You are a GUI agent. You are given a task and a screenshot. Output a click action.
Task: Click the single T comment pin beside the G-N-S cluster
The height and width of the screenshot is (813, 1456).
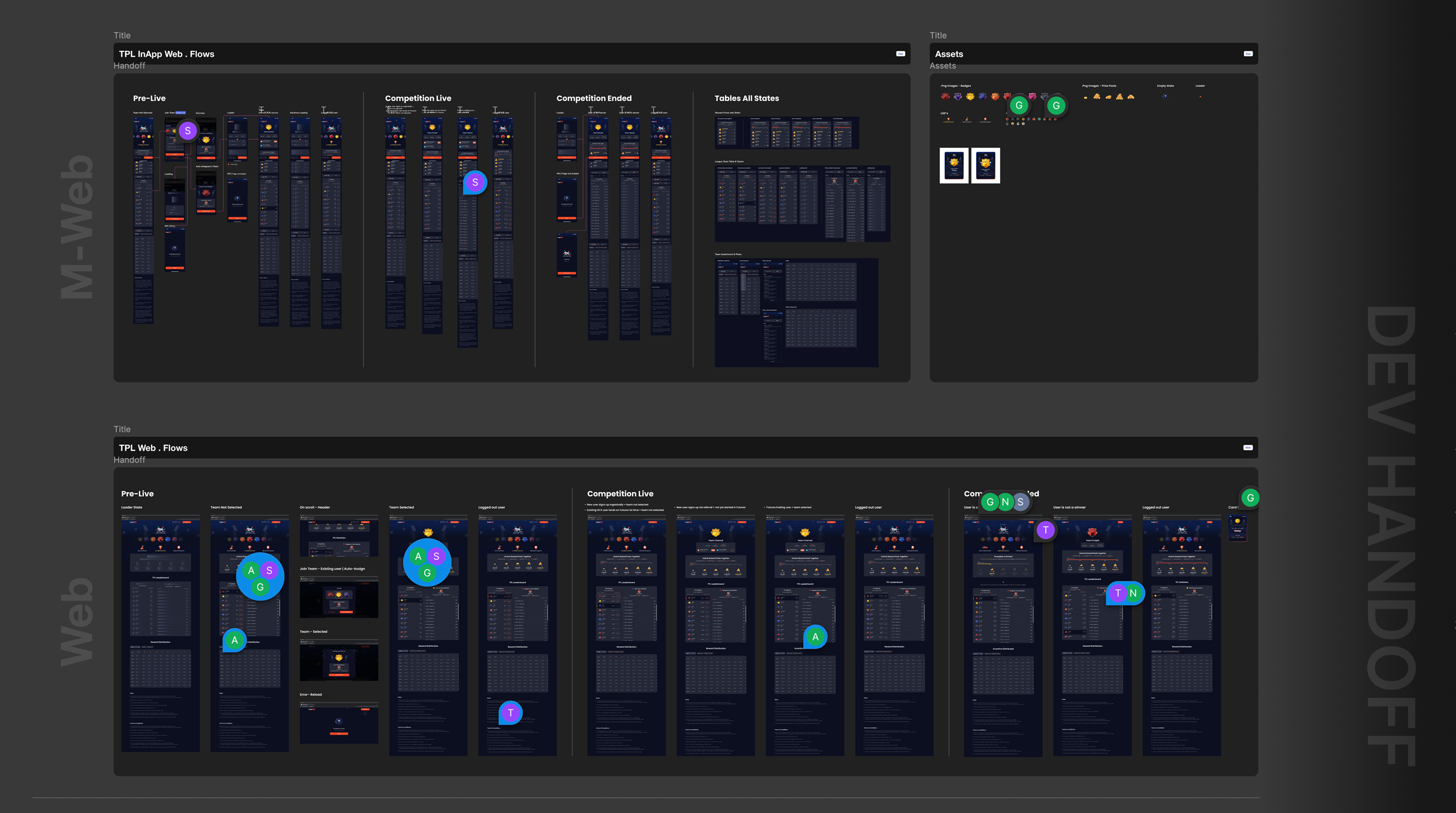click(x=1045, y=530)
